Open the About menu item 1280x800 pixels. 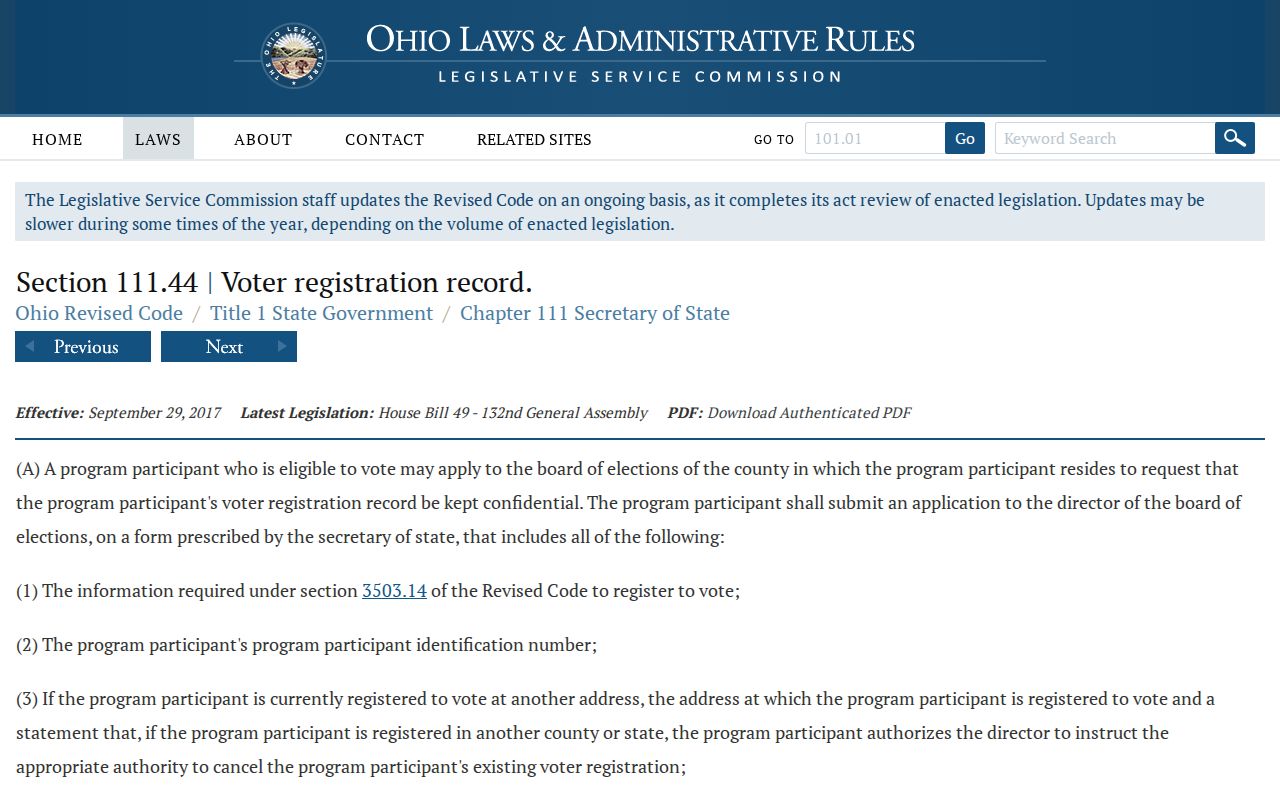[x=263, y=139]
